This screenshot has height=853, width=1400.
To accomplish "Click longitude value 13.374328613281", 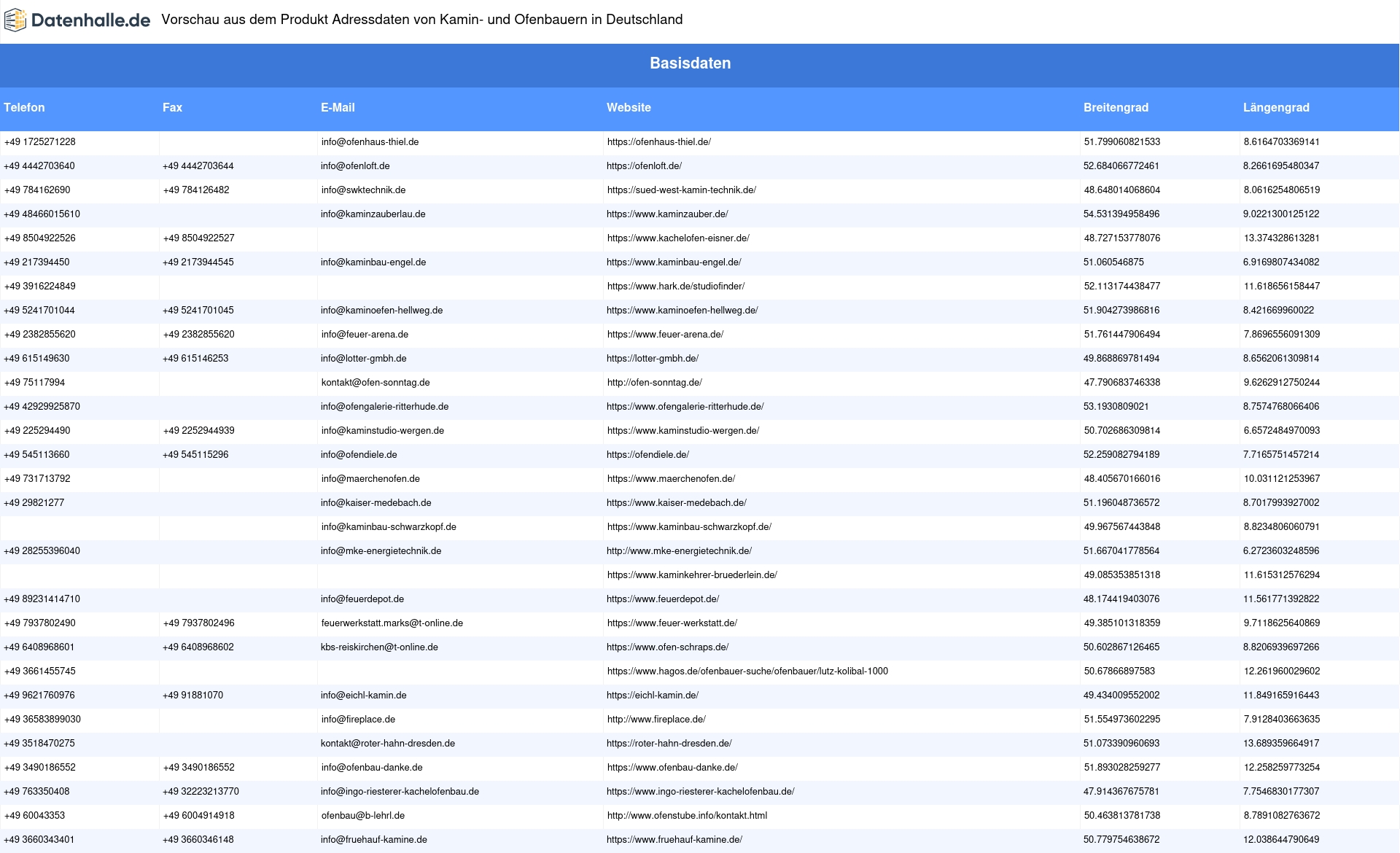I will pos(1282,238).
